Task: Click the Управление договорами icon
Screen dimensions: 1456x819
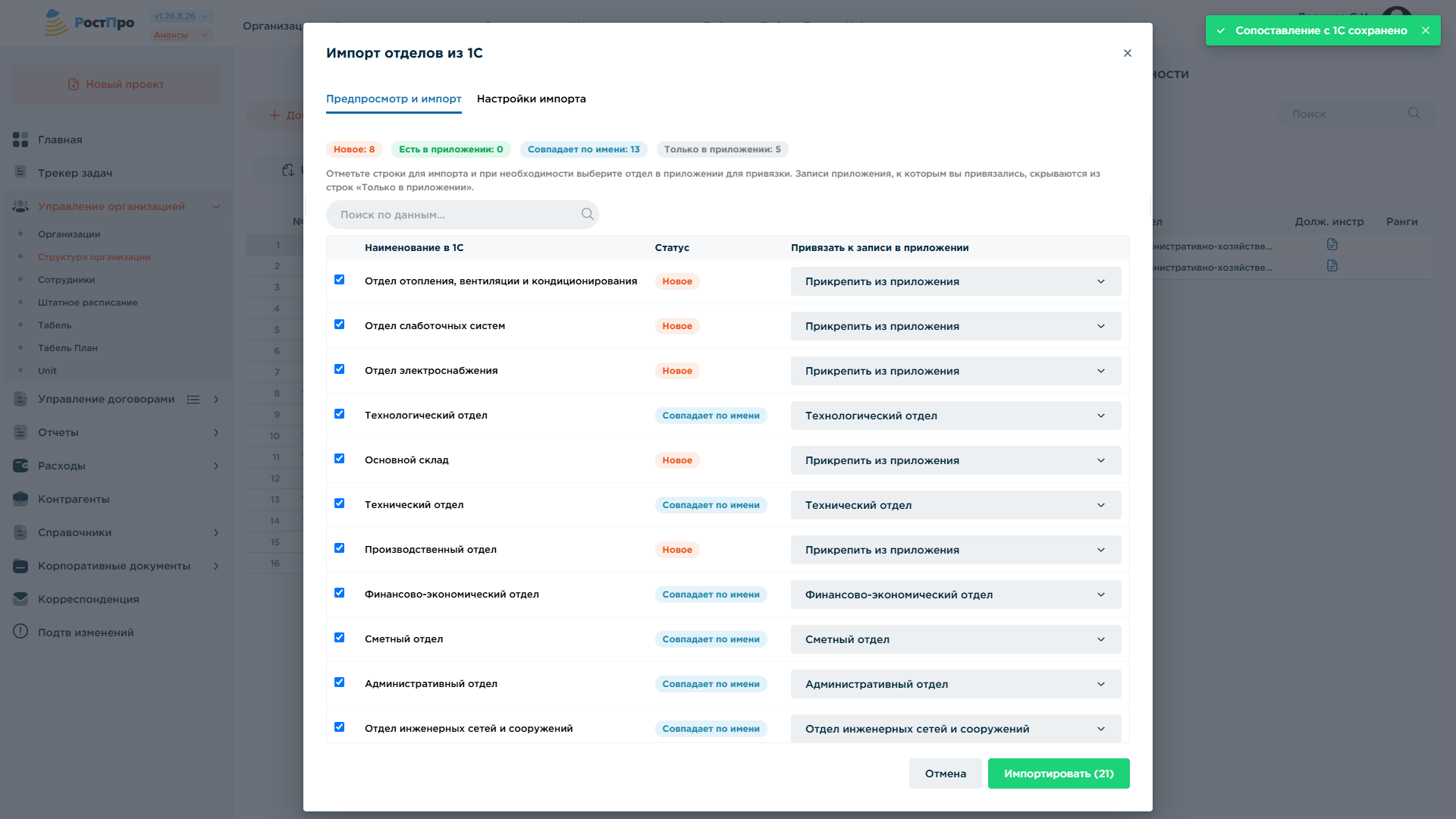Action: (20, 399)
